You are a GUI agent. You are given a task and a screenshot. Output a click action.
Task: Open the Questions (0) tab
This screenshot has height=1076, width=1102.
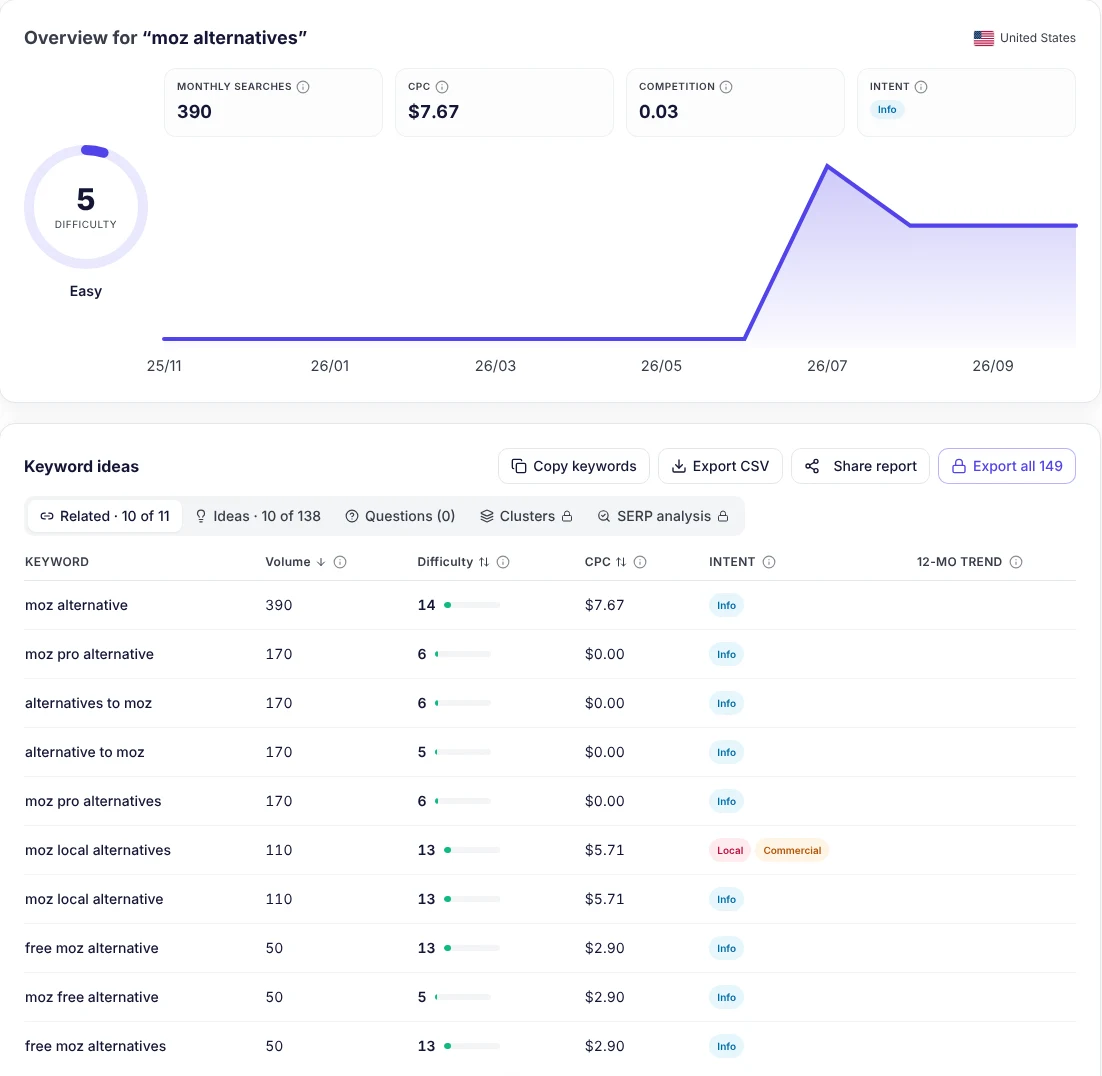coord(400,516)
